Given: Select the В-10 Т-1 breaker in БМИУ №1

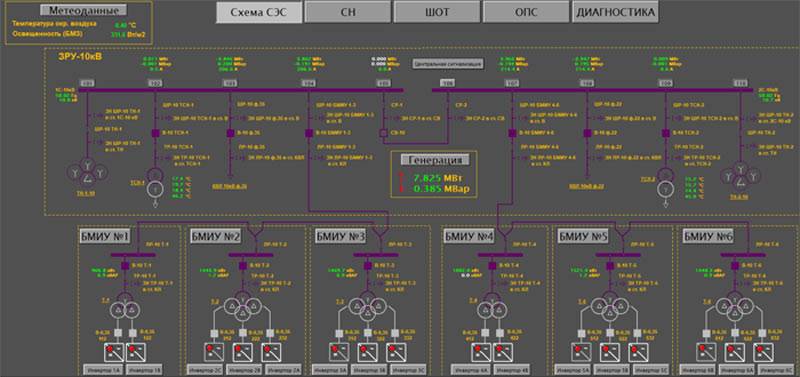Looking at the screenshot, I should (x=124, y=266).
